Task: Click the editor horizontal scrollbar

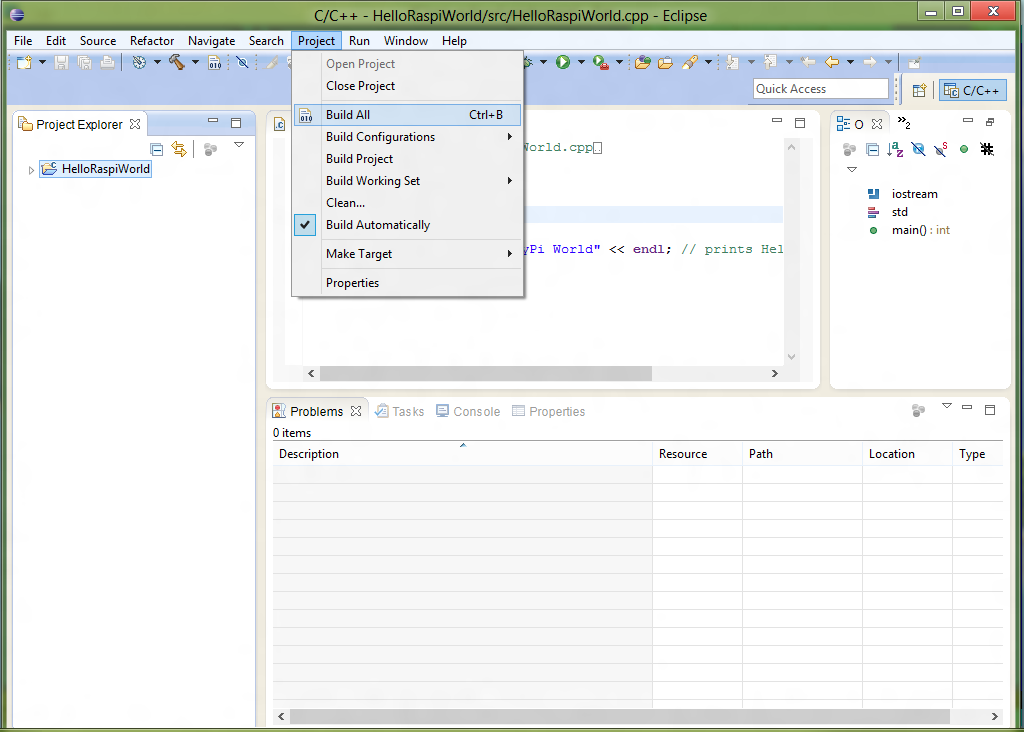Action: 486,374
